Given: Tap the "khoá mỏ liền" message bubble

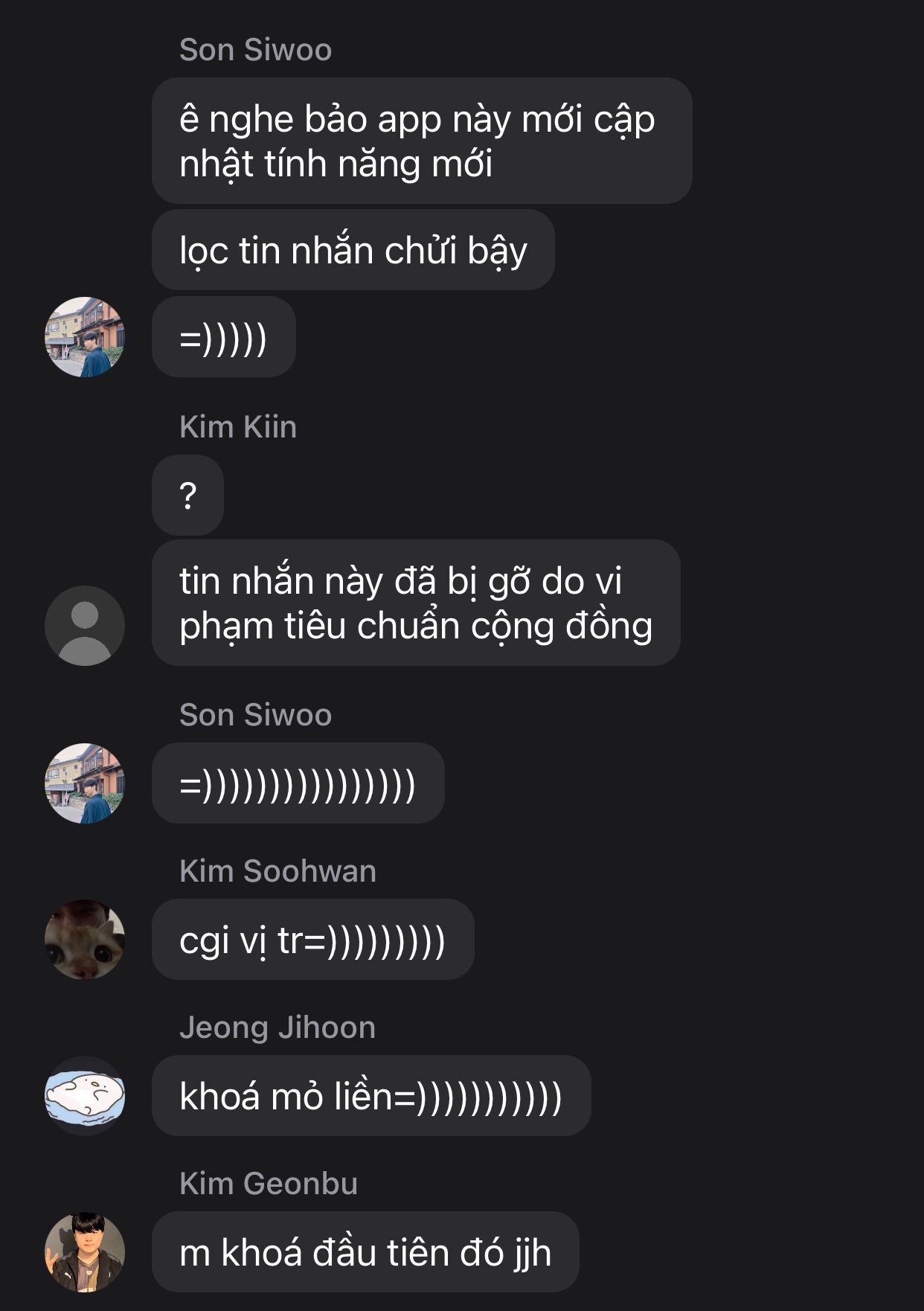Looking at the screenshot, I should [371, 1096].
